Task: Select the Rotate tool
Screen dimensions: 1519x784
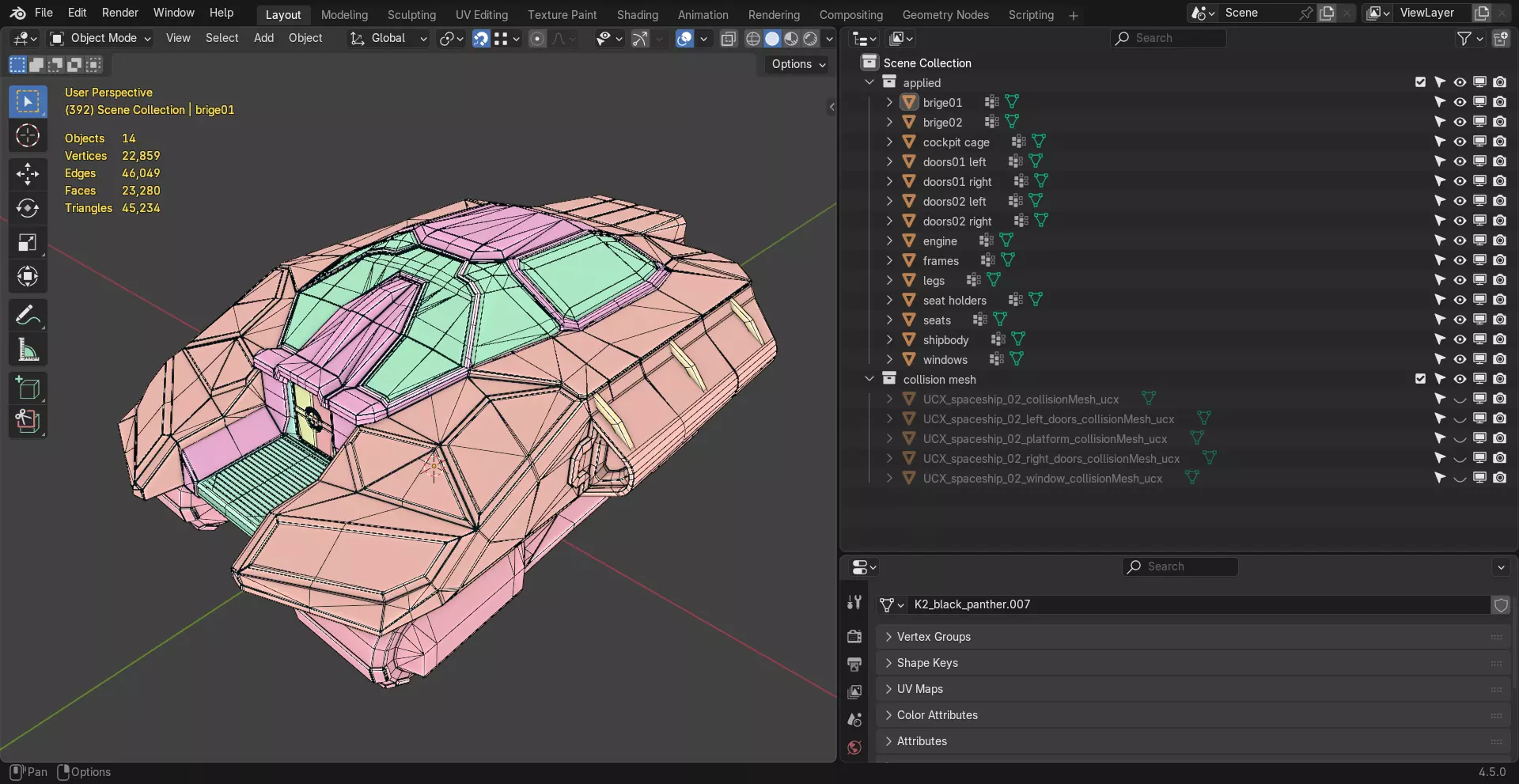Action: point(28,208)
